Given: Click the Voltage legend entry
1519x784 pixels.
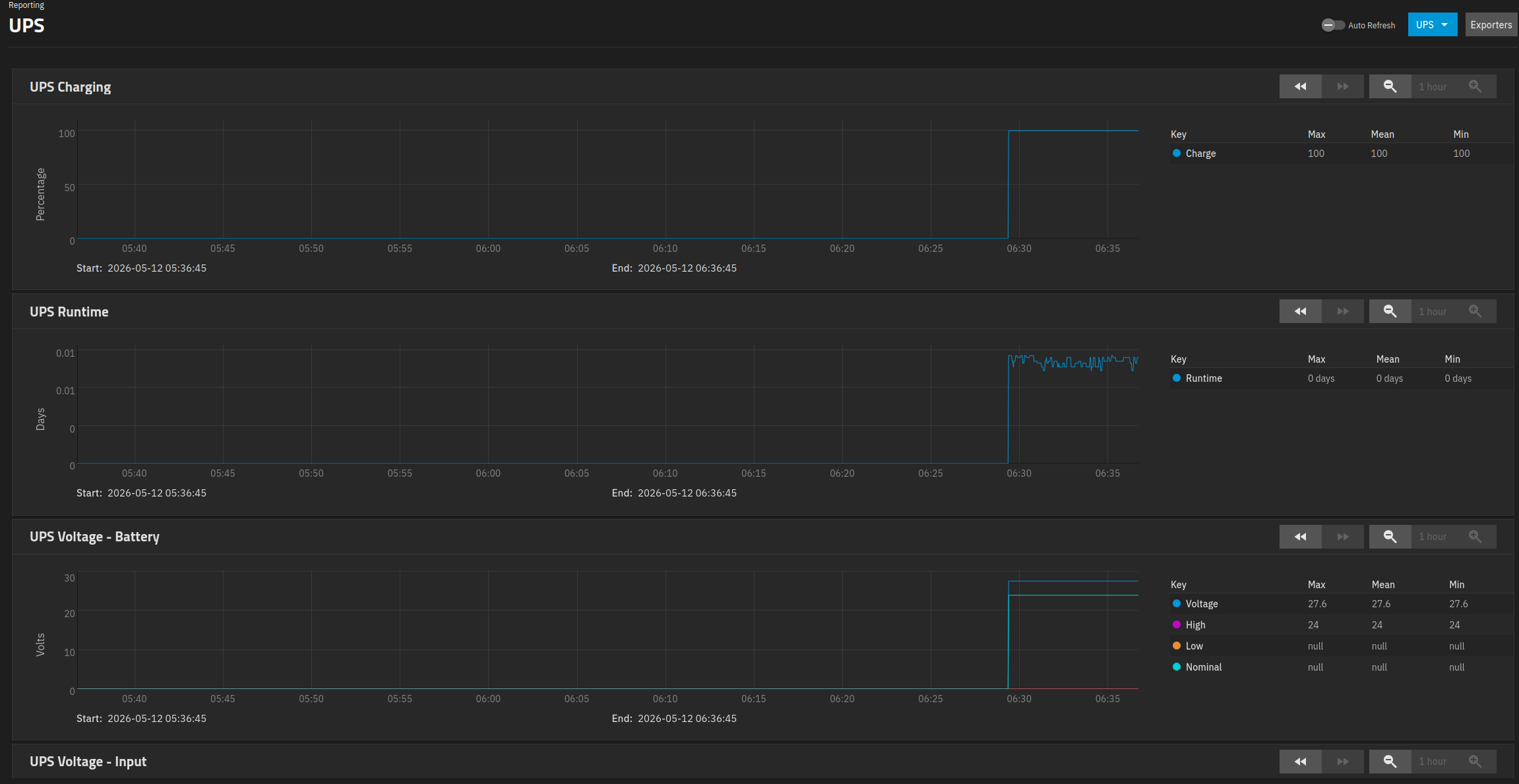Looking at the screenshot, I should (x=1202, y=603).
